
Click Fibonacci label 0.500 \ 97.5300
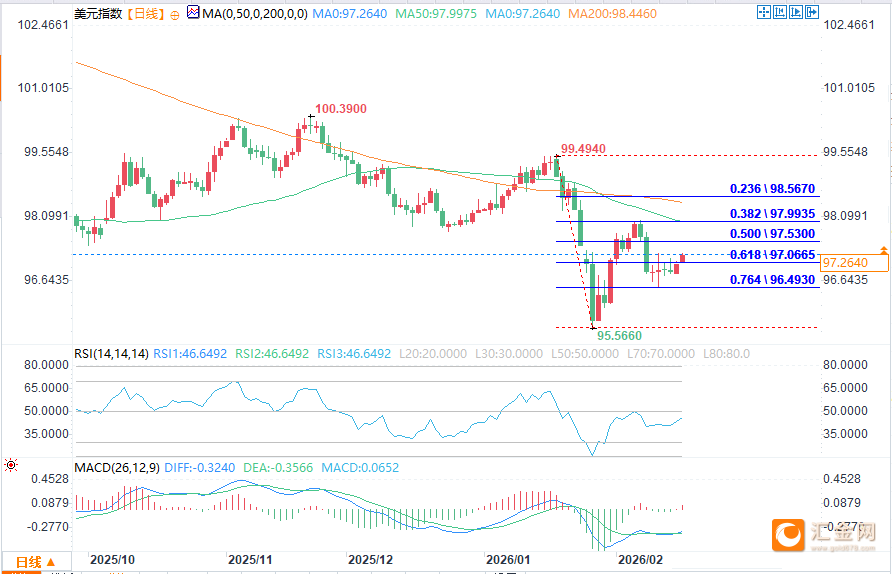[x=773, y=234]
